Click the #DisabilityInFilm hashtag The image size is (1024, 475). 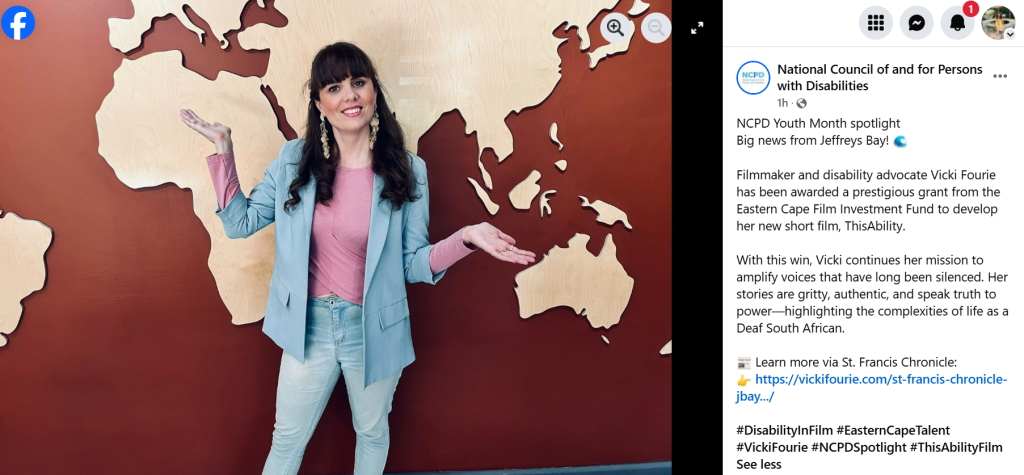tap(784, 430)
